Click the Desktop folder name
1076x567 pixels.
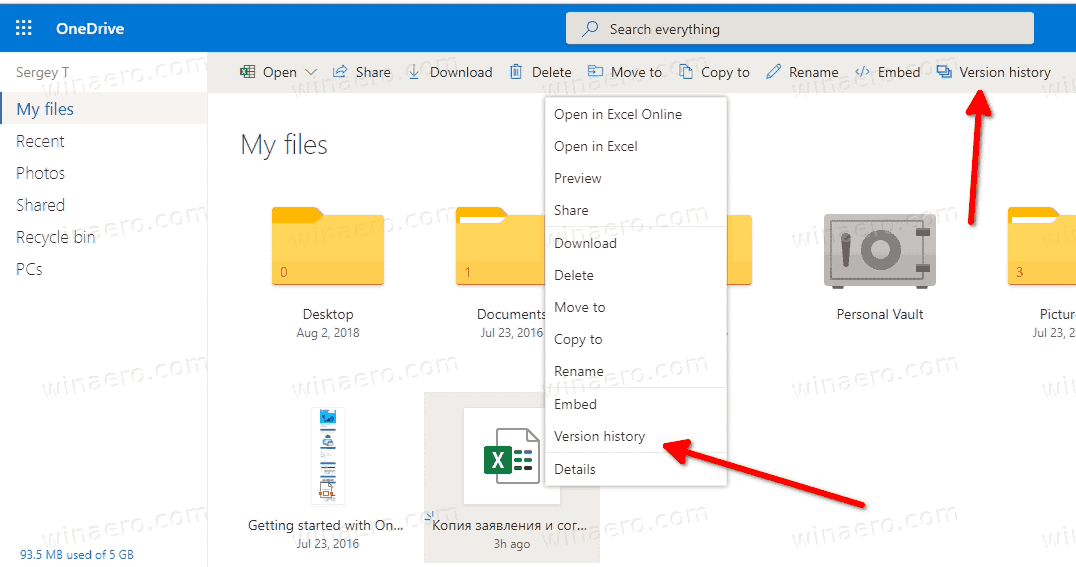click(x=328, y=314)
